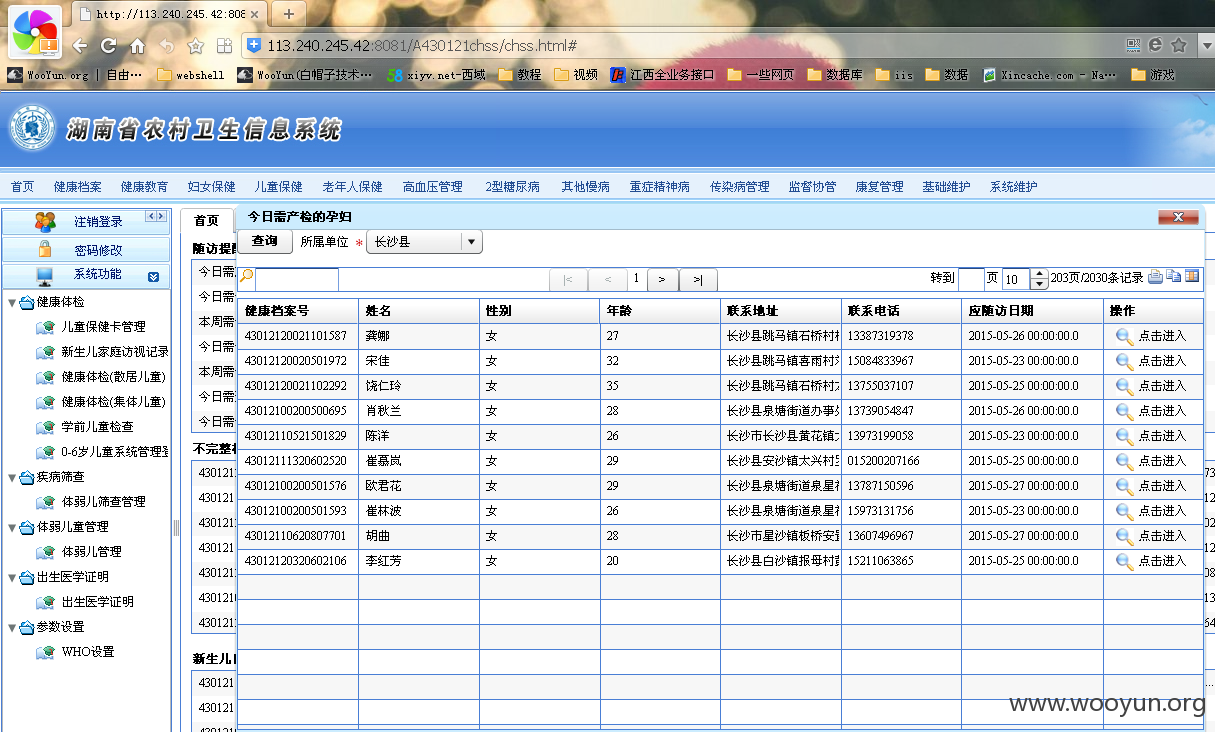Go to the browser home page icon
Image resolution: width=1215 pixels, height=732 pixels.
tap(137, 46)
